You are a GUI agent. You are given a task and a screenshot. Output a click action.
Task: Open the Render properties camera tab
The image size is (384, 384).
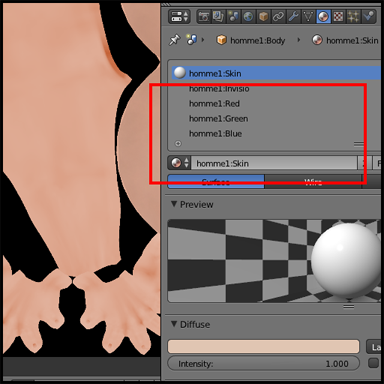click(x=203, y=16)
